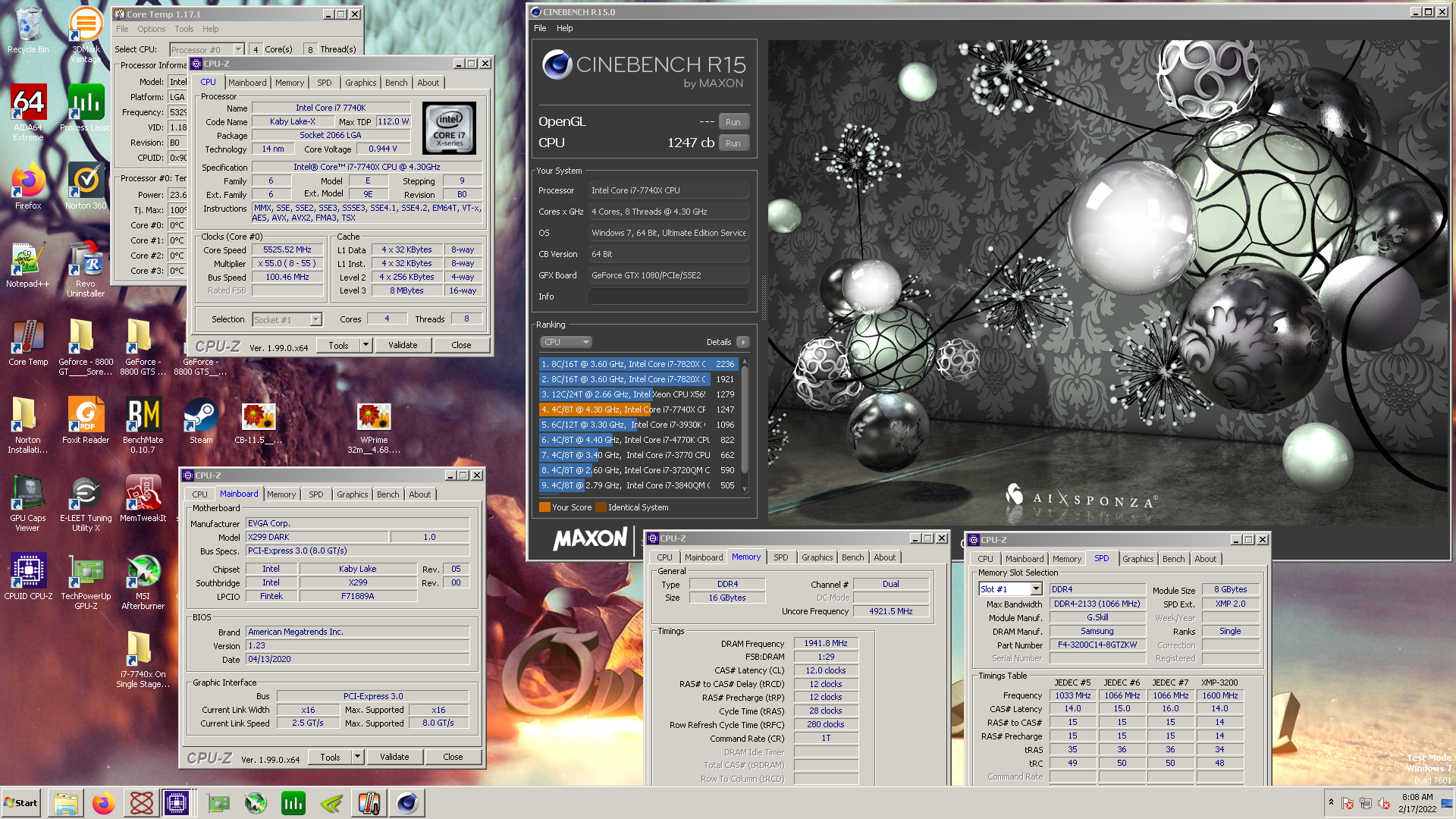Select the i7-4770K 822 ranking entry
This screenshot has height=819, width=1456.
[x=638, y=440]
